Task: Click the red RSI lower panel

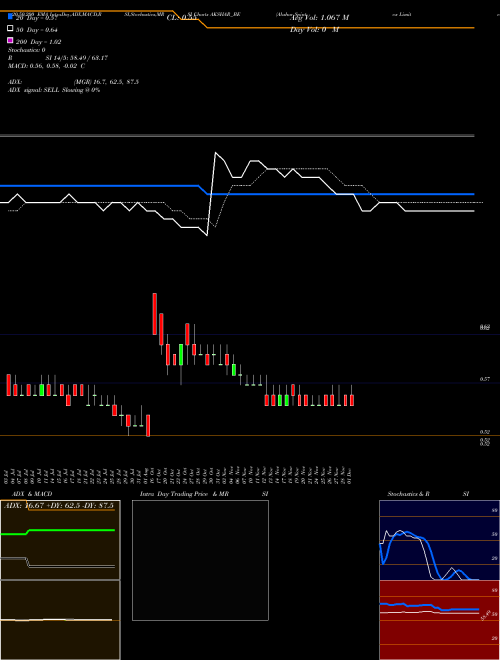Action: coord(439,620)
